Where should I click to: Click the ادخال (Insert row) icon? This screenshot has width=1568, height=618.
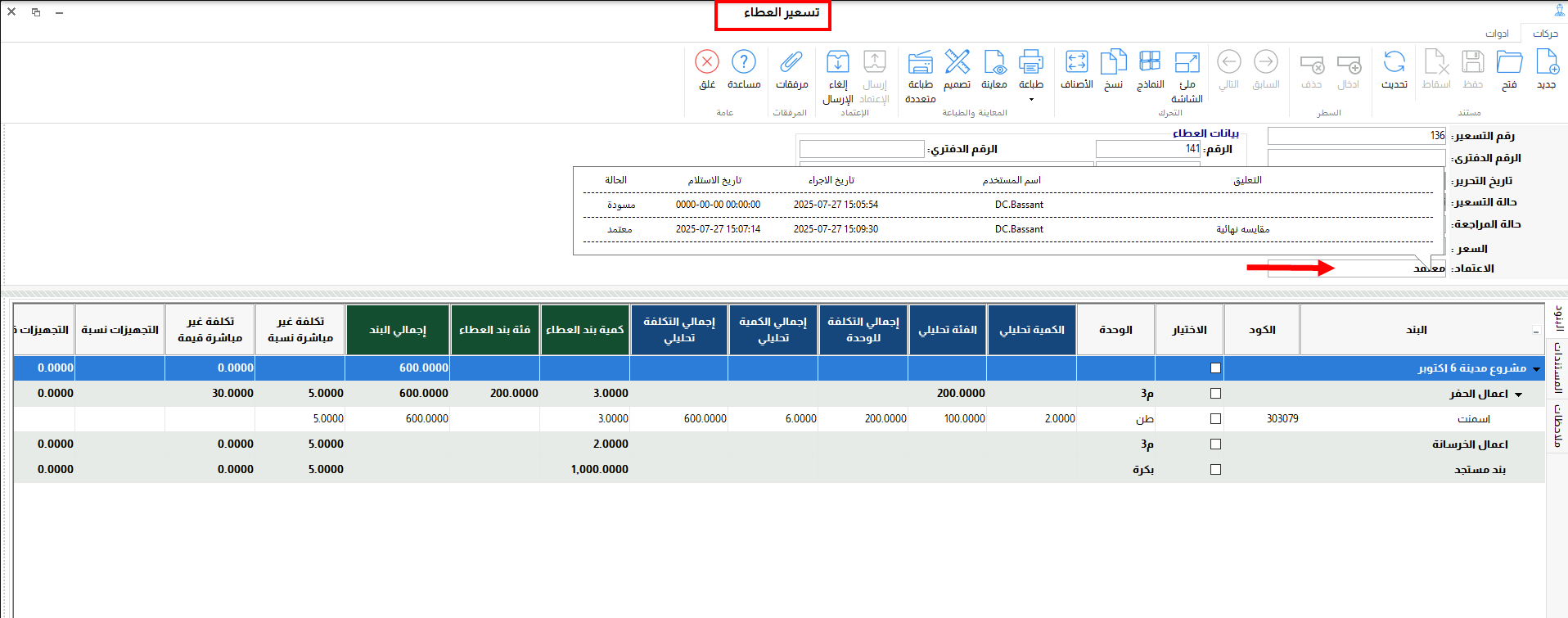1349,64
